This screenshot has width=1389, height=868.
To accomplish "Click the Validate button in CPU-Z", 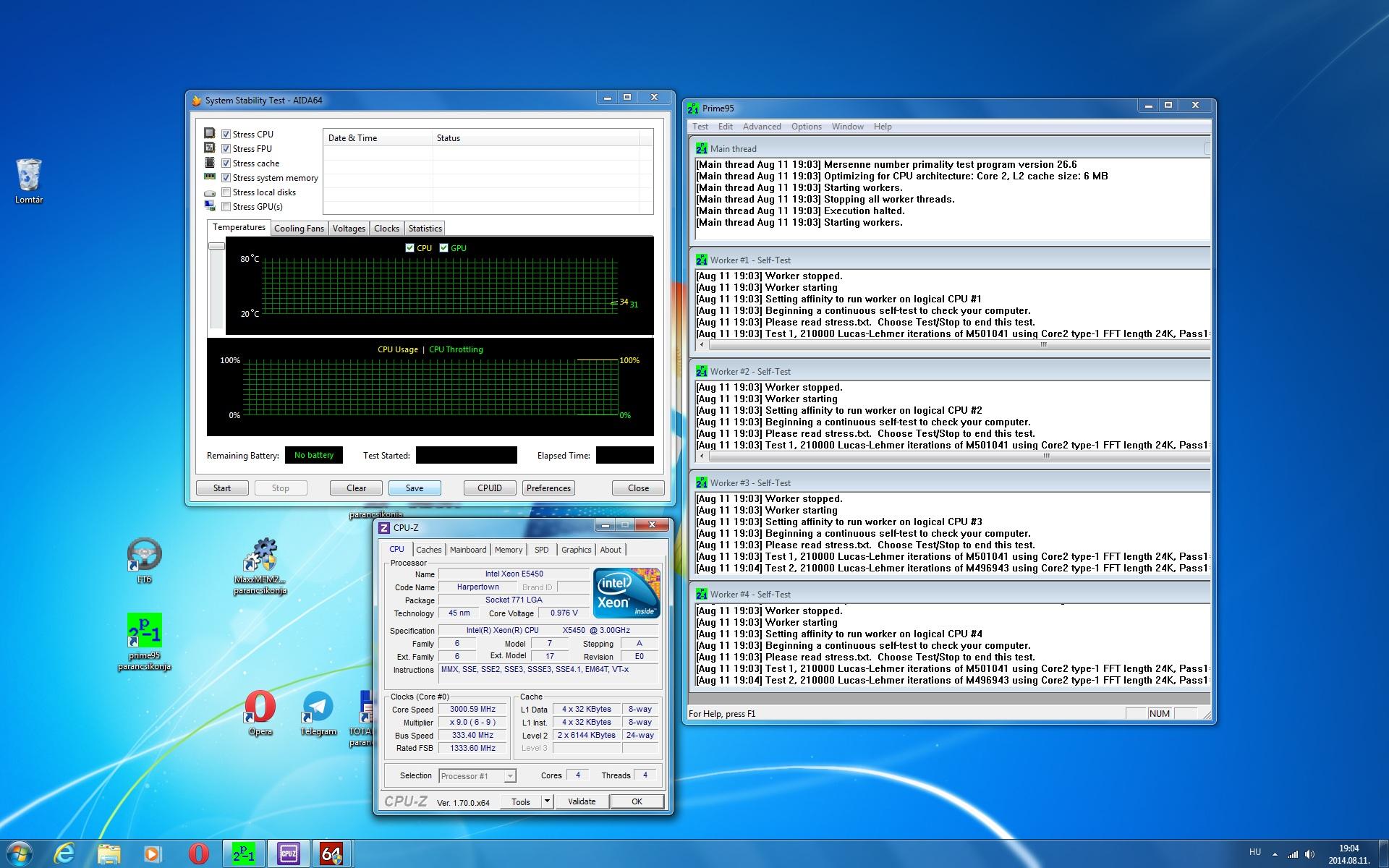I will coord(582,801).
